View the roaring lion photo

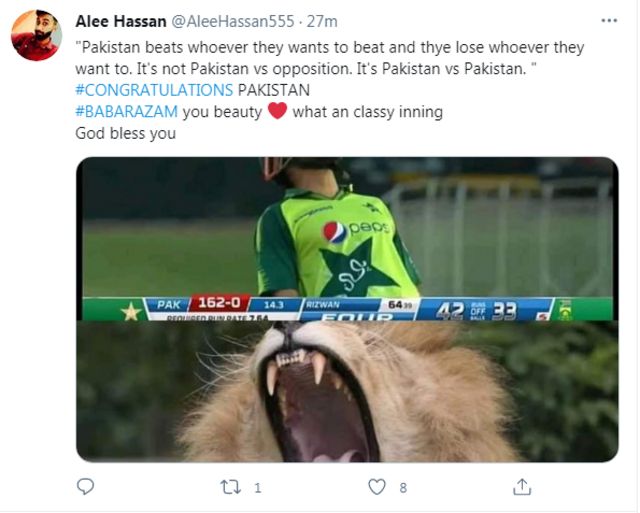(346, 392)
